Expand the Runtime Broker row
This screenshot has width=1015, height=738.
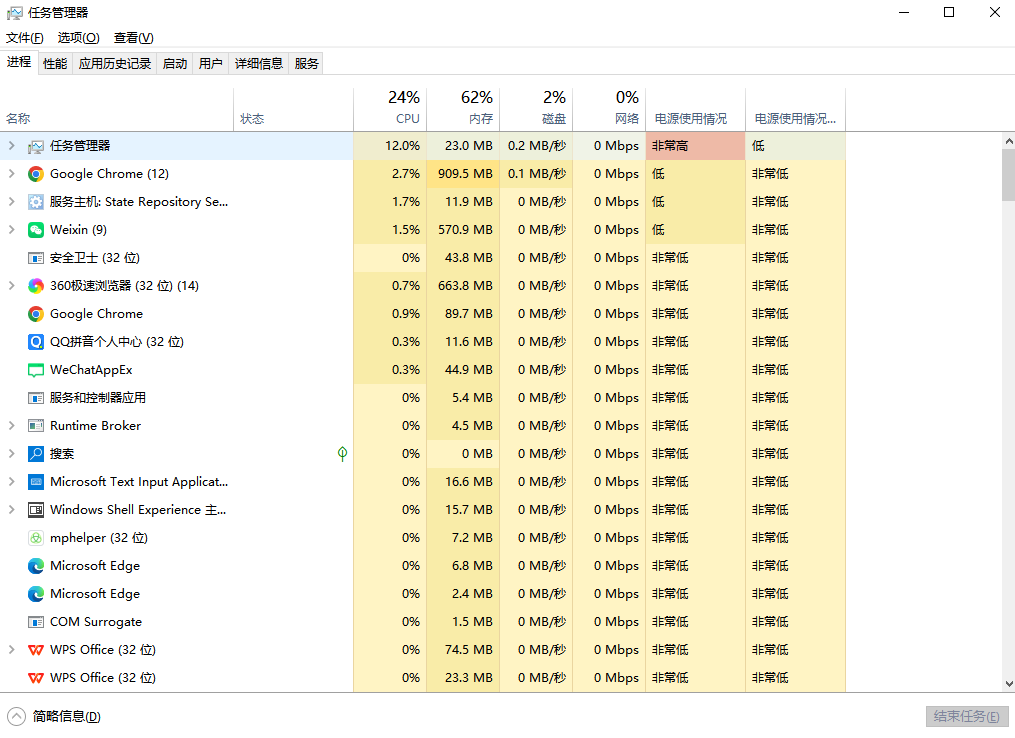[11, 425]
